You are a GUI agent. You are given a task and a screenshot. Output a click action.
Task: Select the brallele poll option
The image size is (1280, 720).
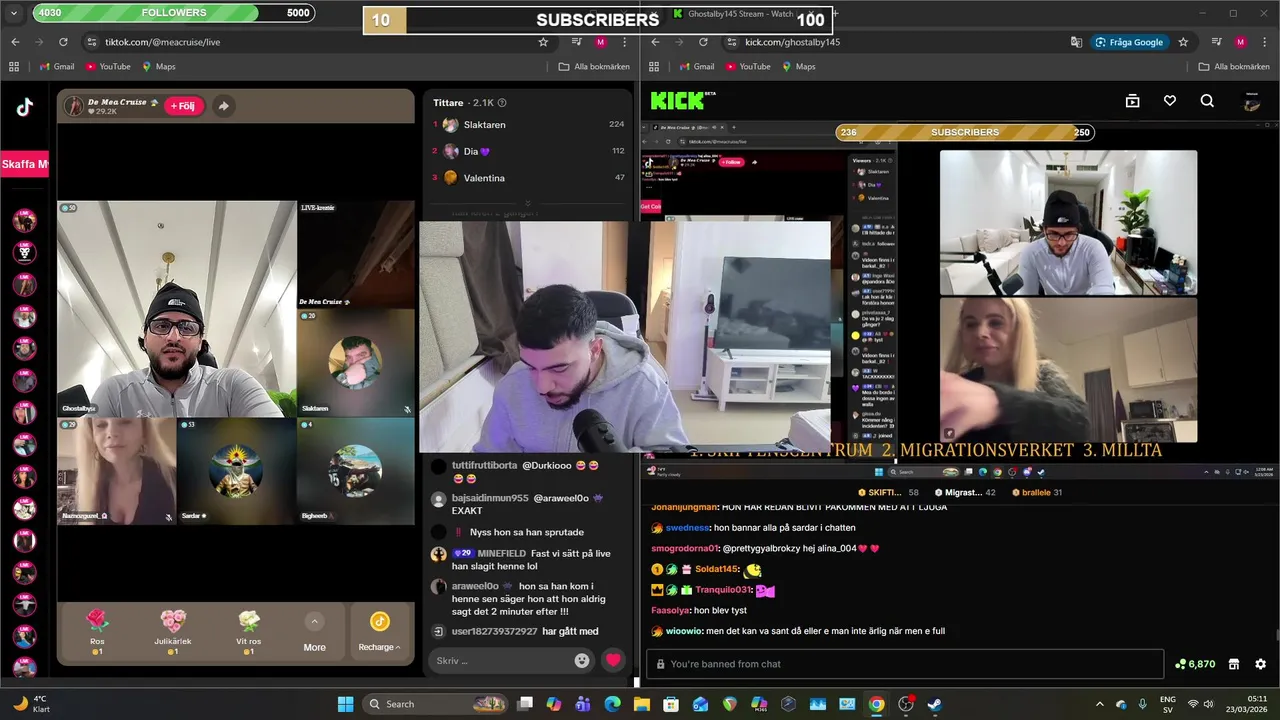pos(1037,492)
